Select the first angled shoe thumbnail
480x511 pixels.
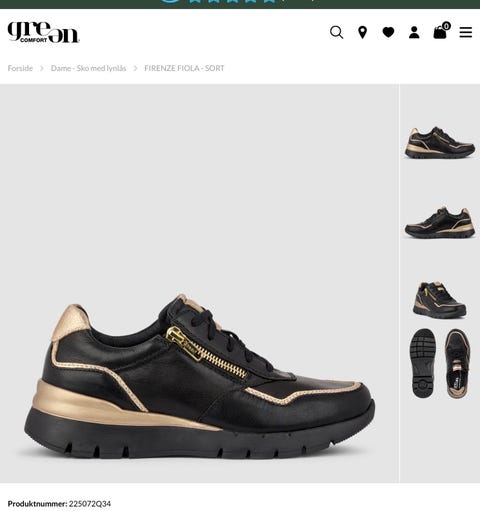pos(440,142)
